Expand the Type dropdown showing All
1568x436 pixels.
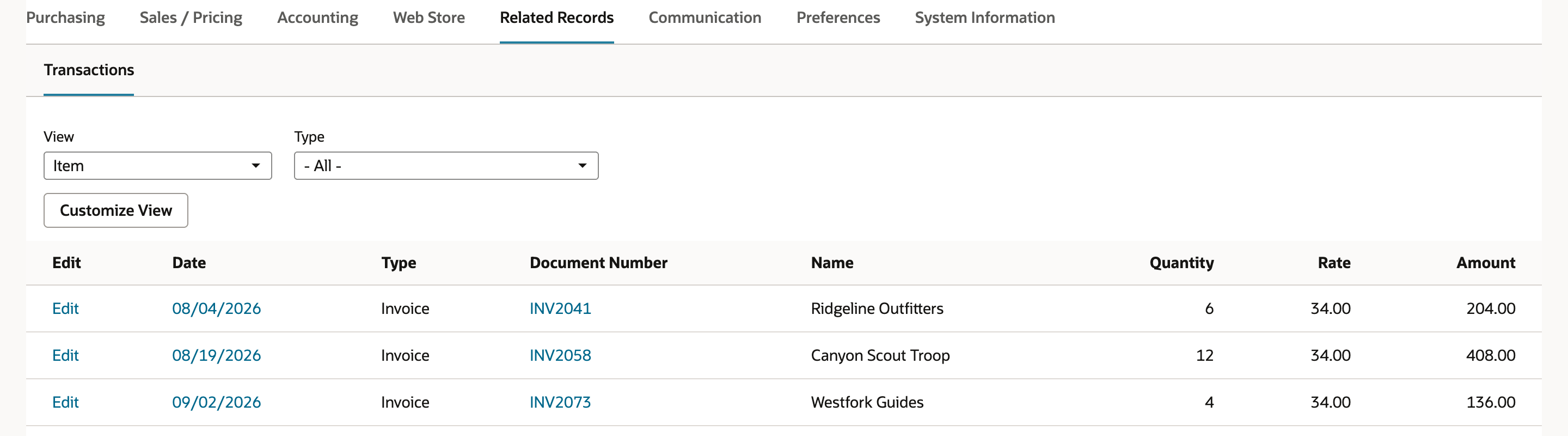[446, 166]
